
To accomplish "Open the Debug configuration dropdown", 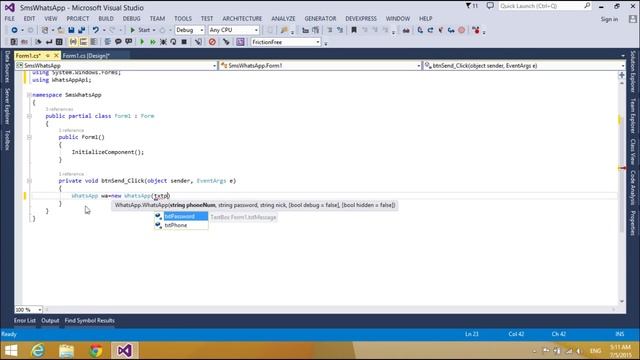I will coord(189,30).
